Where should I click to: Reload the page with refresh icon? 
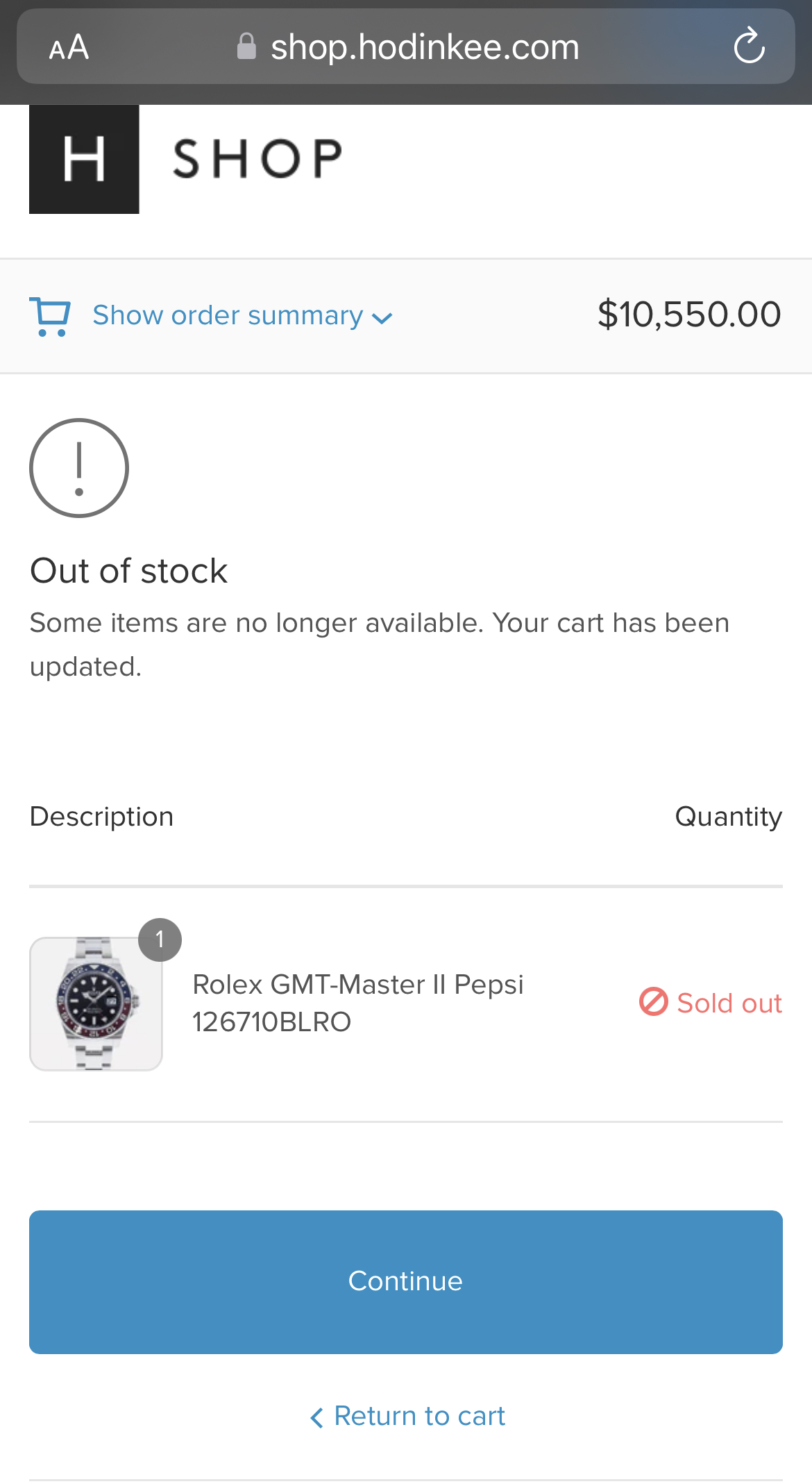point(749,47)
